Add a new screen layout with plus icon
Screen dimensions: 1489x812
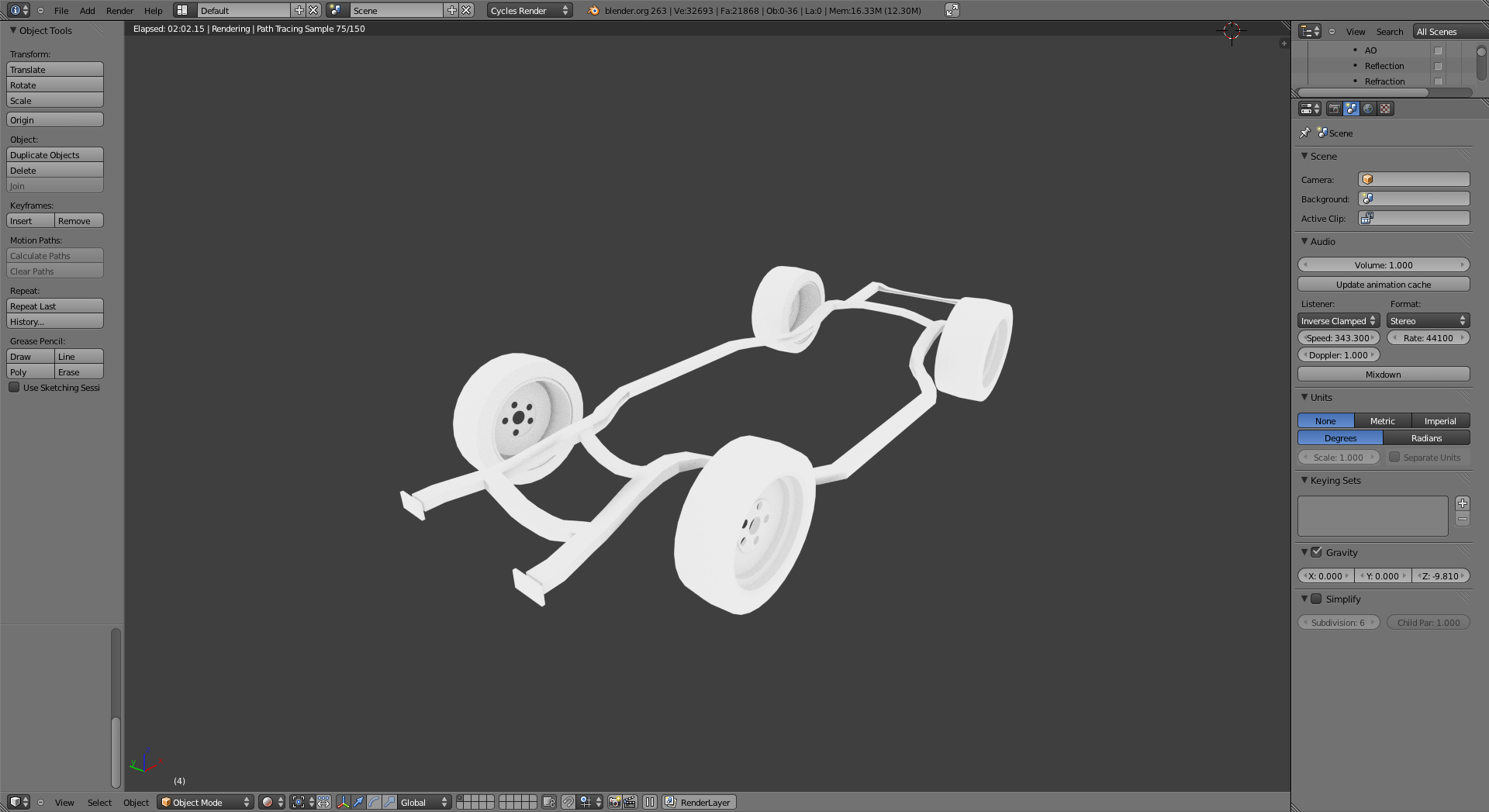pyautogui.click(x=299, y=10)
